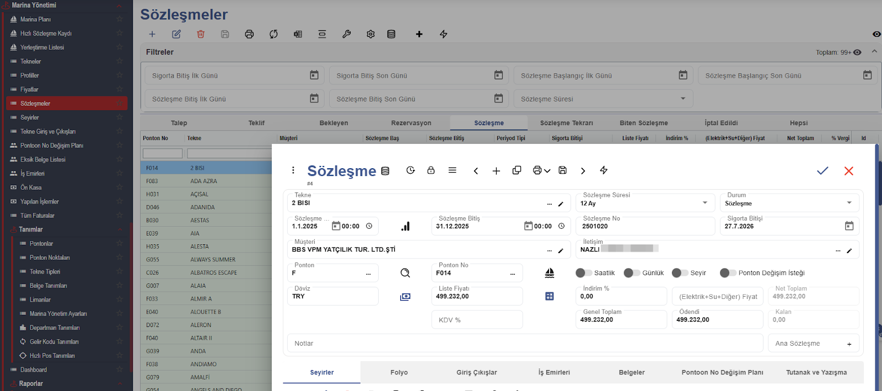Open the Belgeler tab in dialog

pyautogui.click(x=632, y=372)
